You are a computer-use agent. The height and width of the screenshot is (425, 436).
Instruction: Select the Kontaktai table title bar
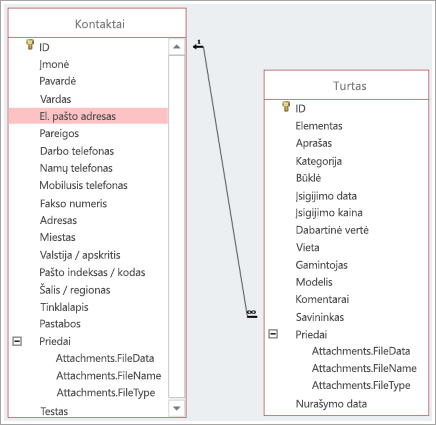tap(97, 23)
